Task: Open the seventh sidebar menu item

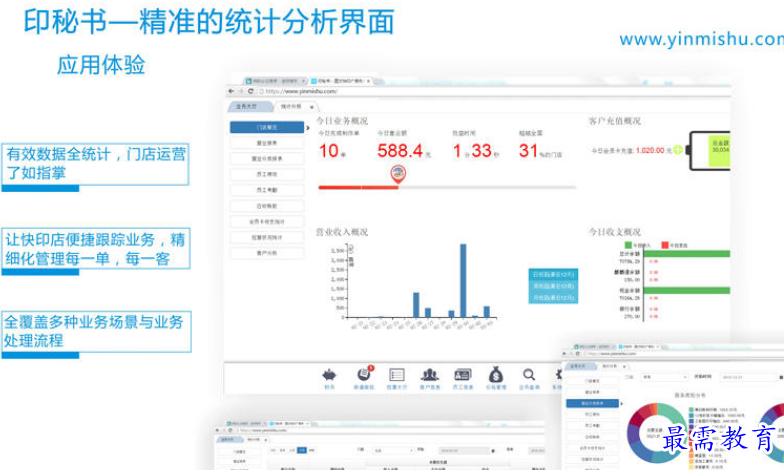Action: coord(267,222)
